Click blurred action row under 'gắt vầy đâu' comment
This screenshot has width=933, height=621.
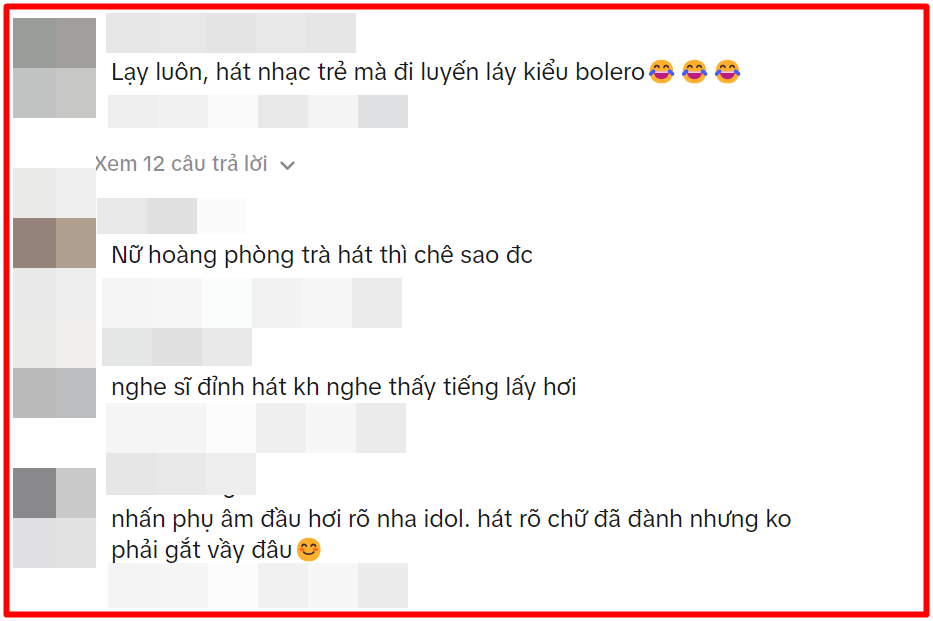click(x=258, y=585)
